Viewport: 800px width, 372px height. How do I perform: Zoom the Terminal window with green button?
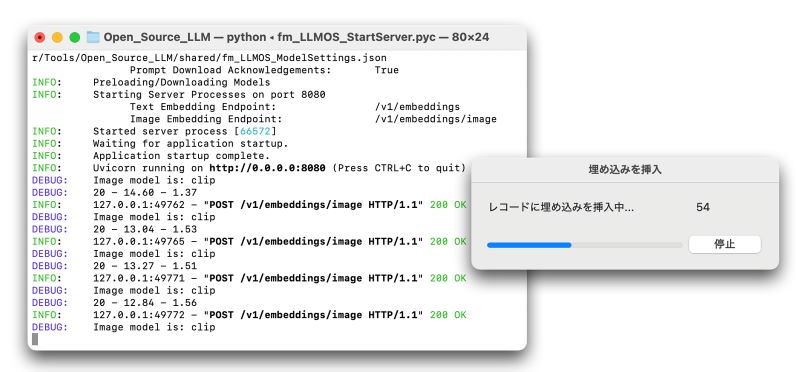click(x=74, y=37)
